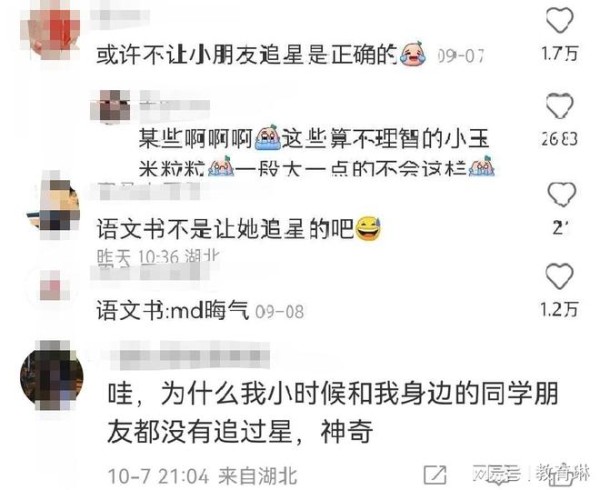Viewport: 600px width, 490px height.
Task: Open blurred username above 哇，为什么我小时候 comment
Action: [190, 356]
